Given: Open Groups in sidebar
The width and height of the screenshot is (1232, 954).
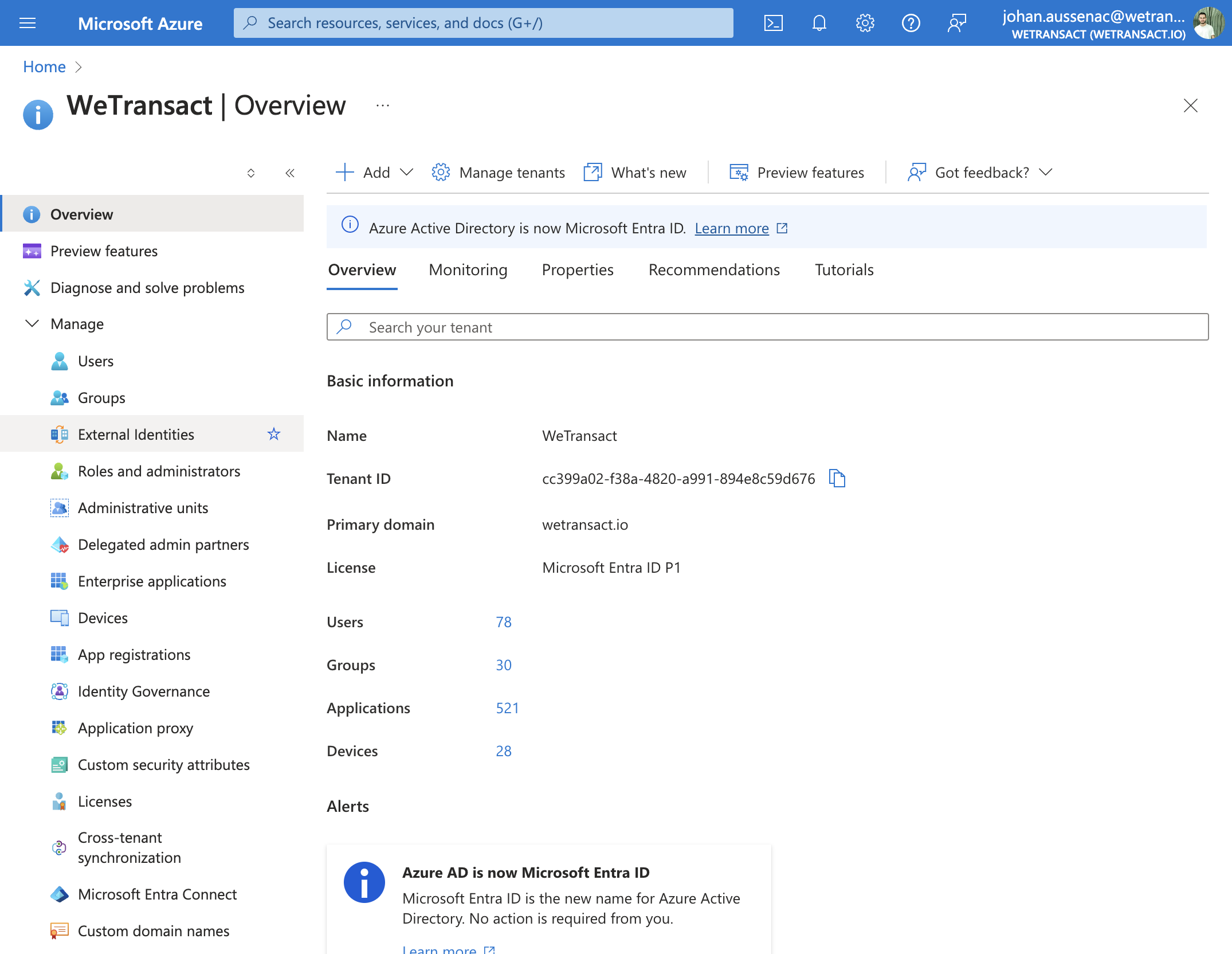Looking at the screenshot, I should pos(152,398).
